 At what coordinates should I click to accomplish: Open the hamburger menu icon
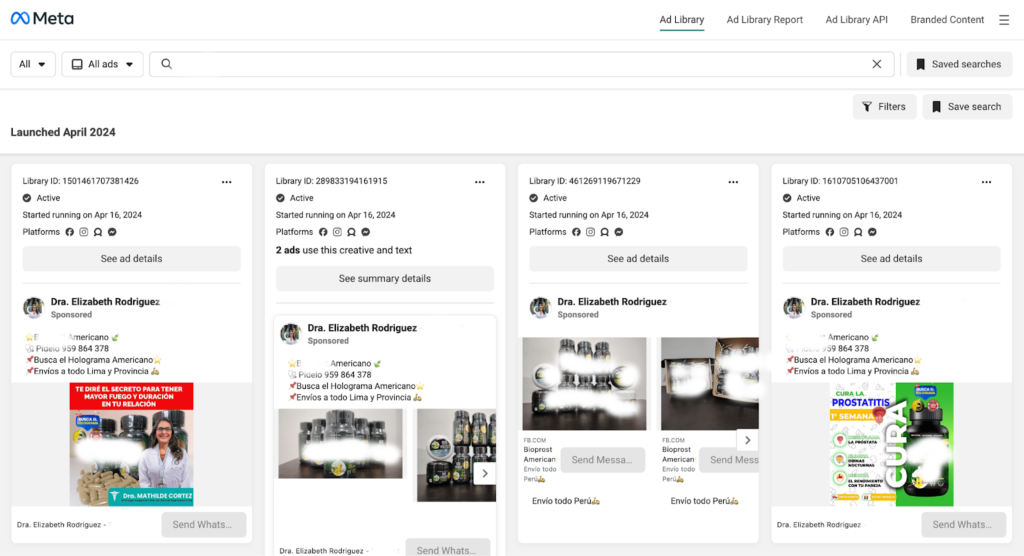[1004, 20]
